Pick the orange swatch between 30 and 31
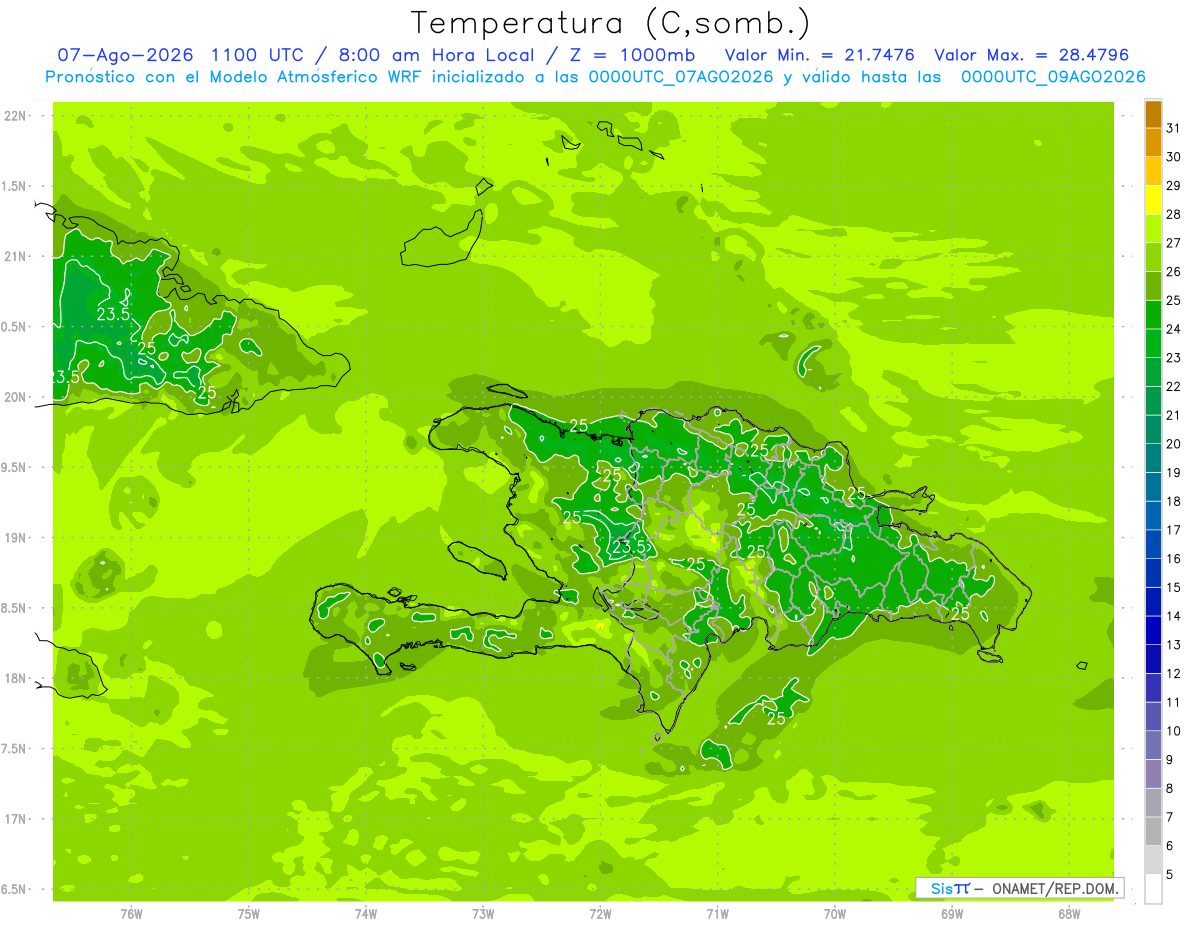The height and width of the screenshot is (927, 1200). pyautogui.click(x=1153, y=142)
